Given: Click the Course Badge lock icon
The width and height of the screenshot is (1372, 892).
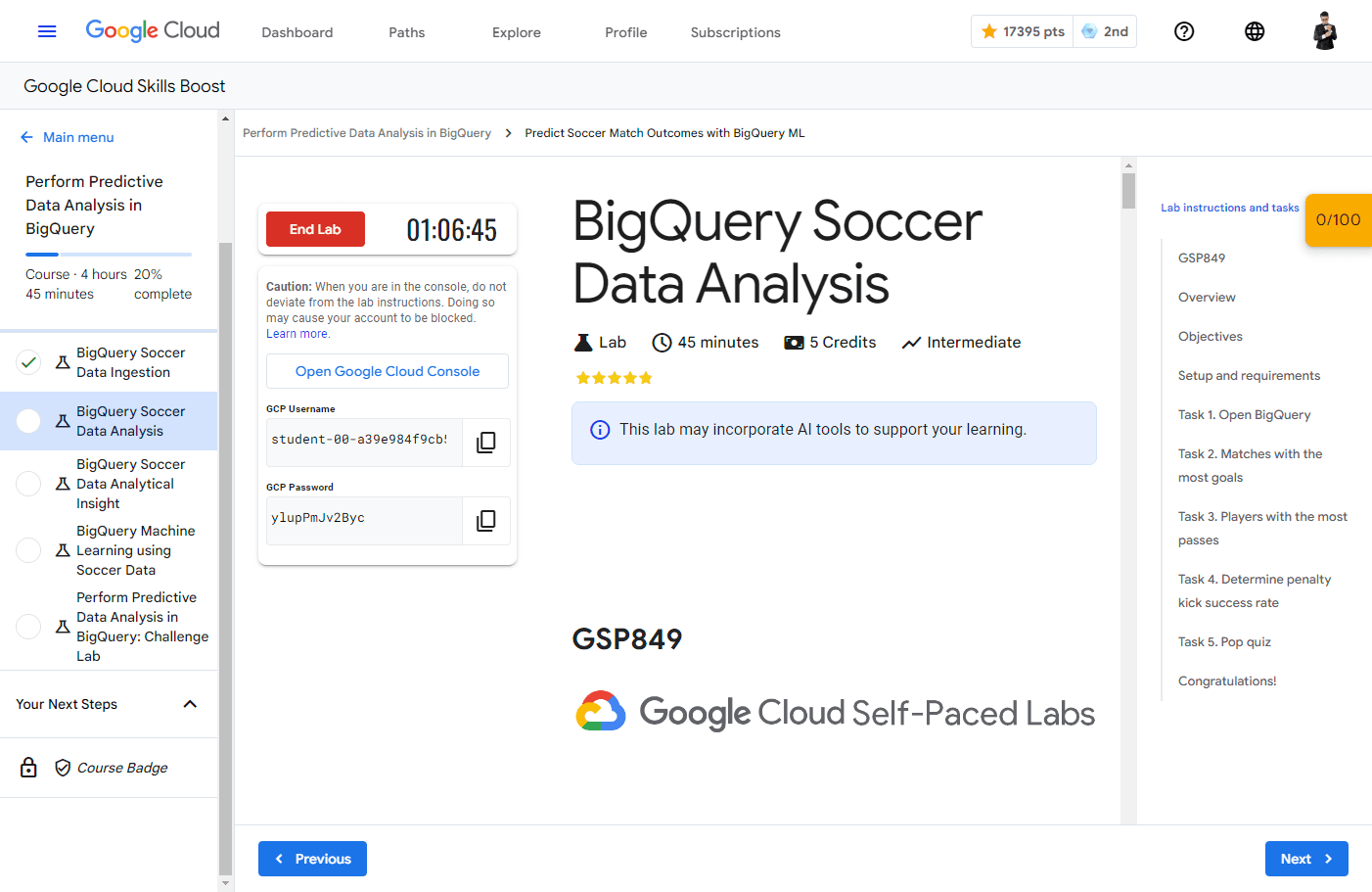Looking at the screenshot, I should [x=29, y=768].
